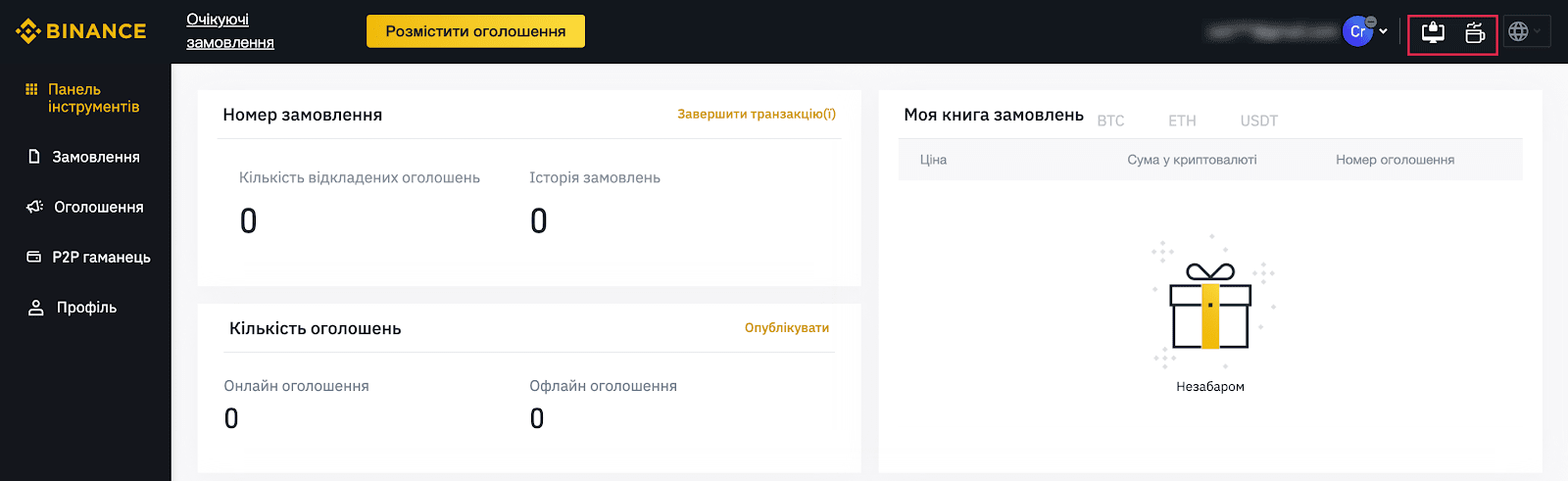Image resolution: width=1568 pixels, height=481 pixels.
Task: Click the coffee cup break icon
Action: pos(1475,32)
